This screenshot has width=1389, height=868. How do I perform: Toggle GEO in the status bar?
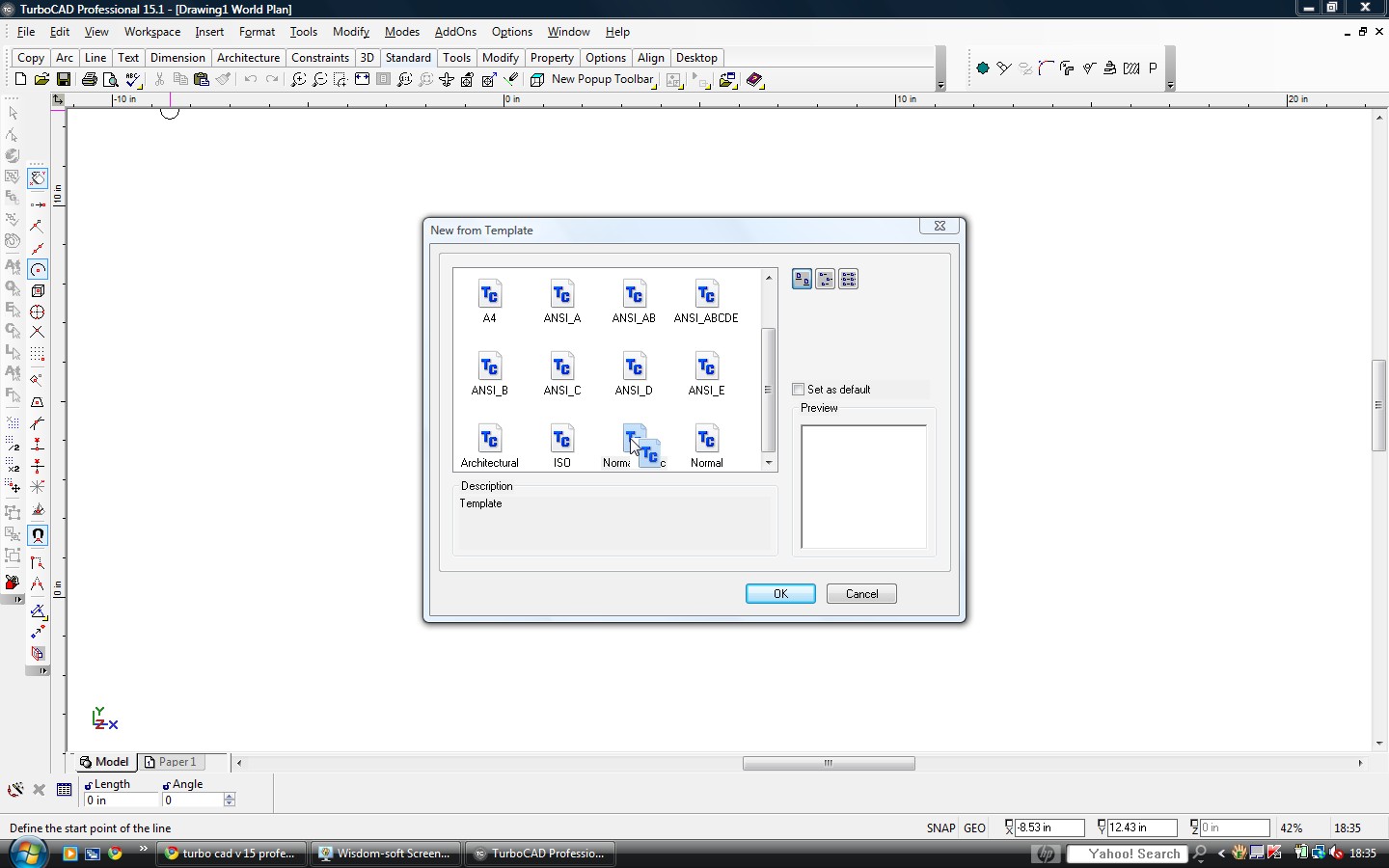[x=975, y=827]
